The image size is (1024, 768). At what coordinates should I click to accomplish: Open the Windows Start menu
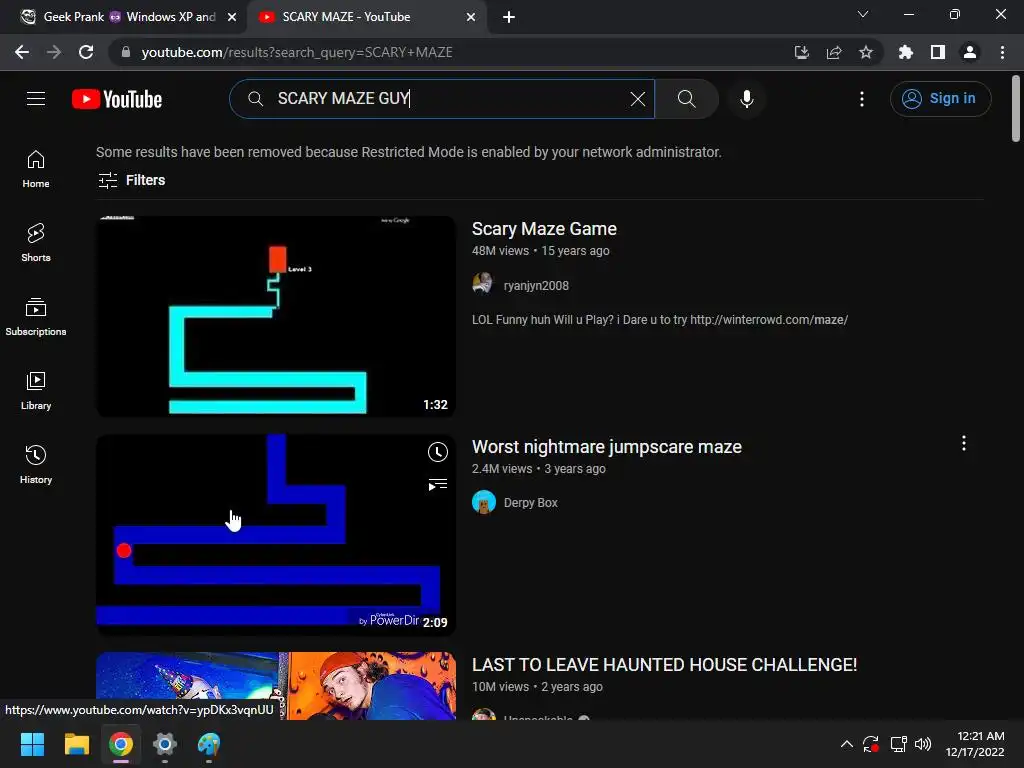point(32,744)
